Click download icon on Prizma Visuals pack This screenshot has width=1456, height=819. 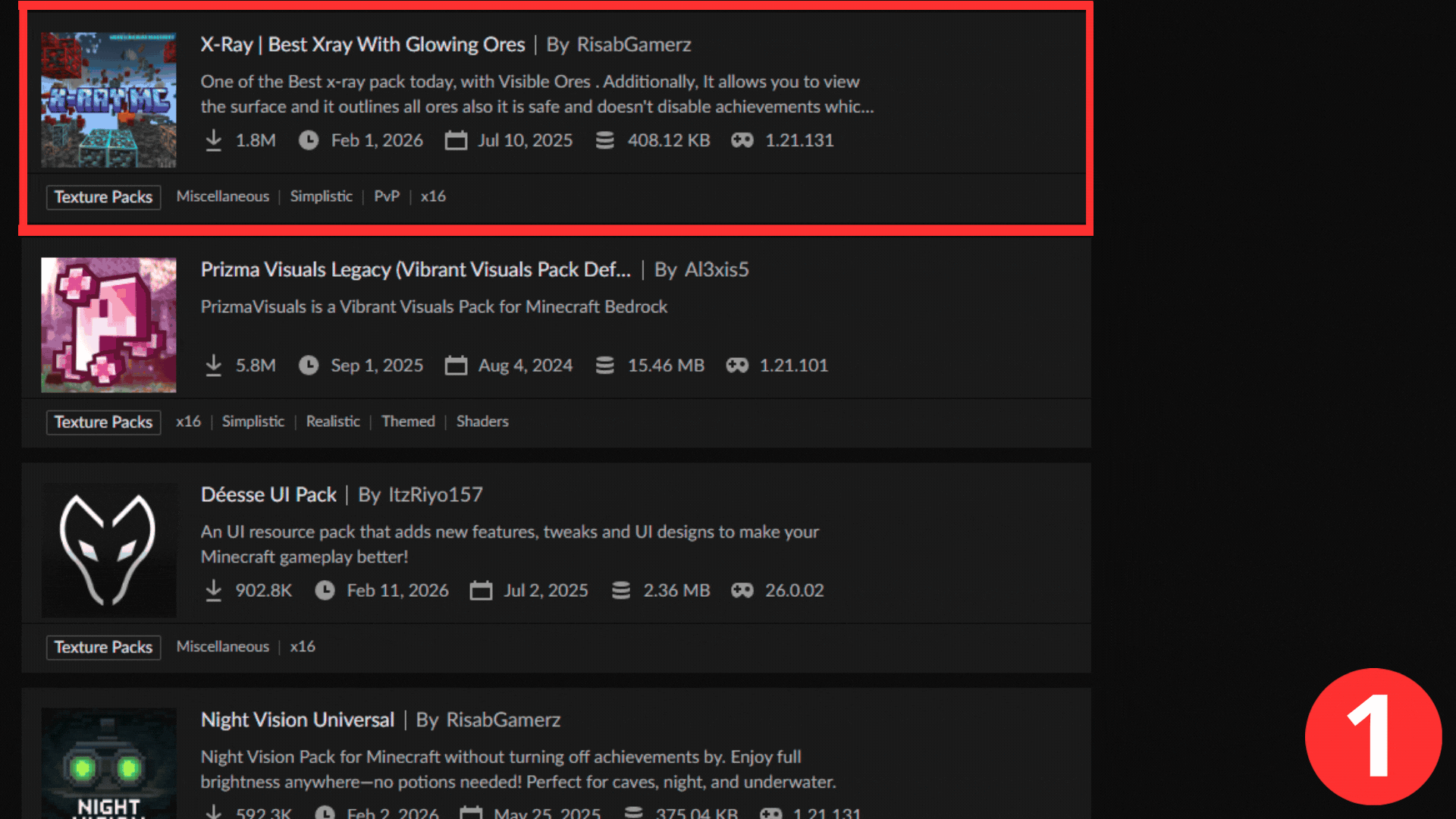[214, 366]
